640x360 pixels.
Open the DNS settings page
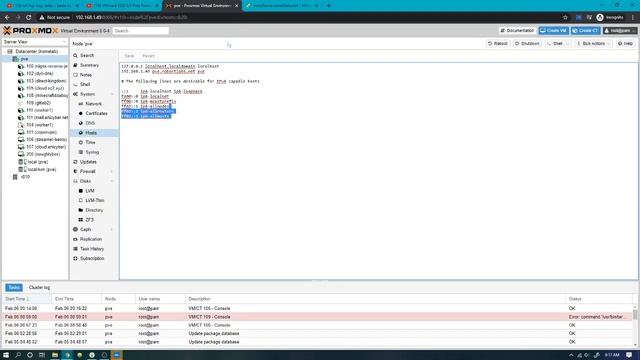click(x=90, y=123)
